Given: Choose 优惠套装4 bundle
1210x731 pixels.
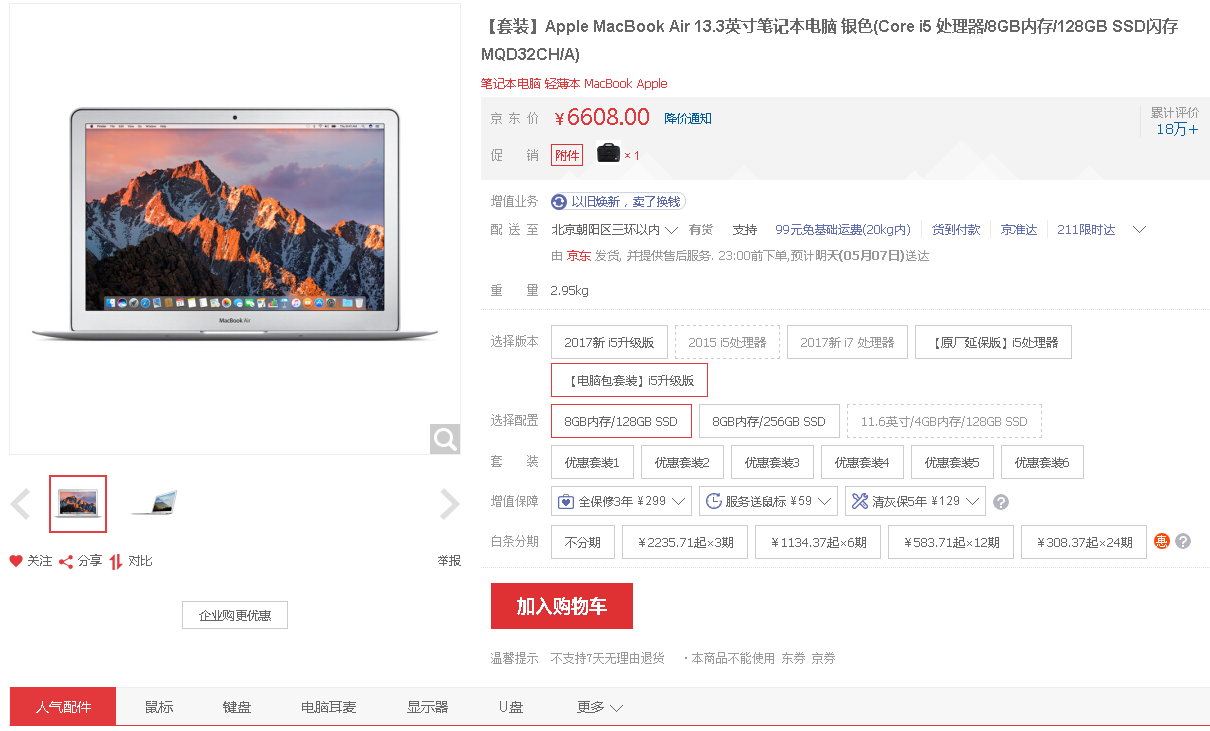Looking at the screenshot, I should [862, 462].
